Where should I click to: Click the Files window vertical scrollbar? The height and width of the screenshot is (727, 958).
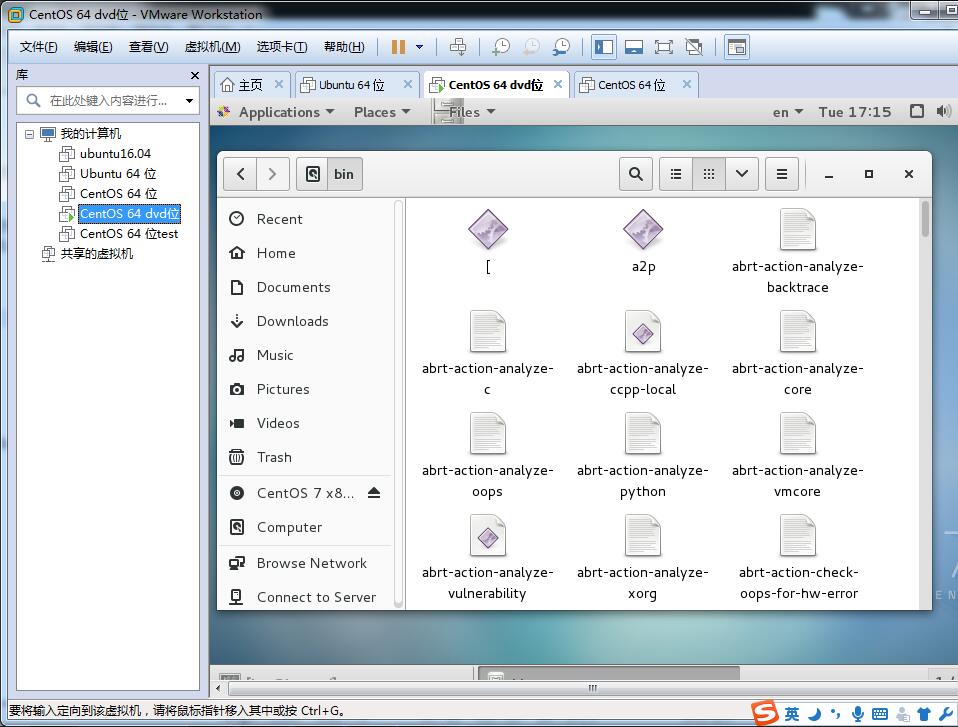(x=926, y=218)
